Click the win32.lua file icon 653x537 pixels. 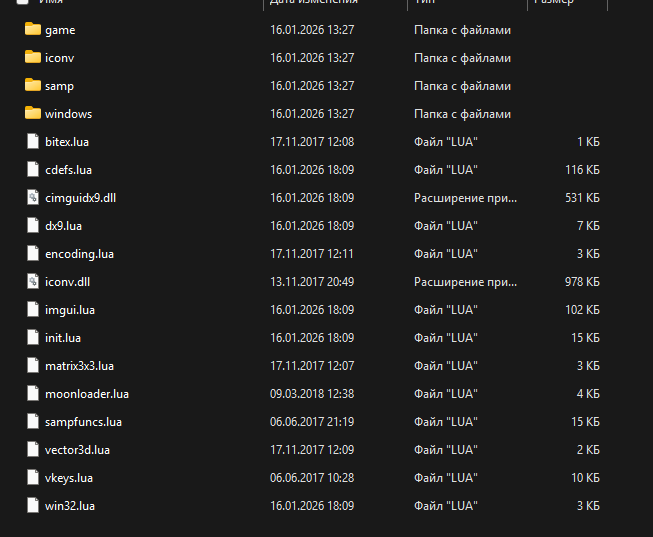pyautogui.click(x=33, y=506)
